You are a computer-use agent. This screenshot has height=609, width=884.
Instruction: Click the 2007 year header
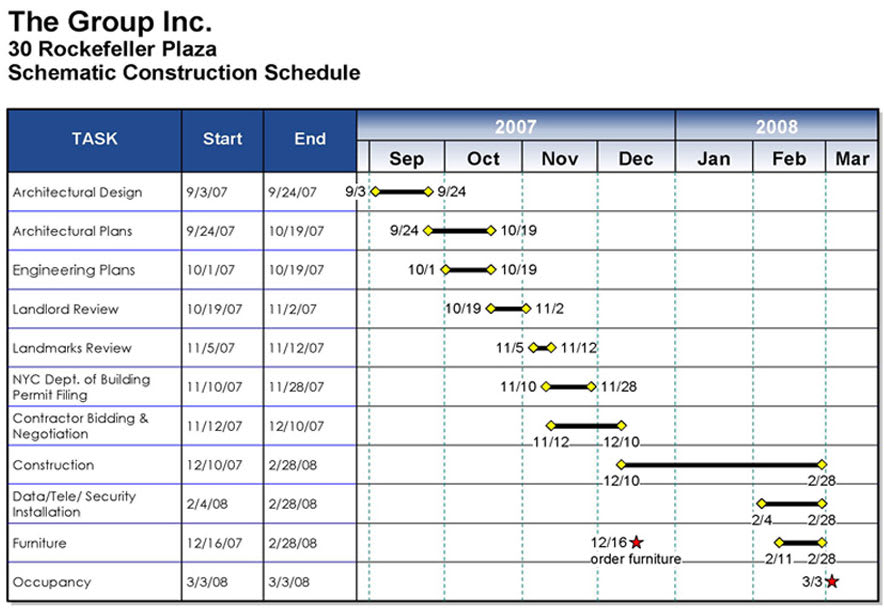[x=516, y=125]
